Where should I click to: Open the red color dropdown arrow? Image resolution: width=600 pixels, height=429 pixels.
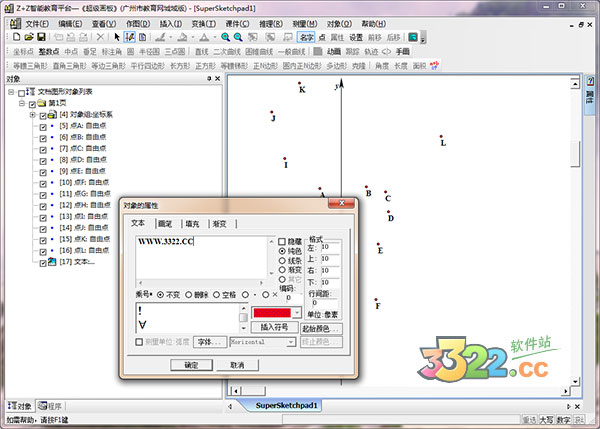point(297,313)
